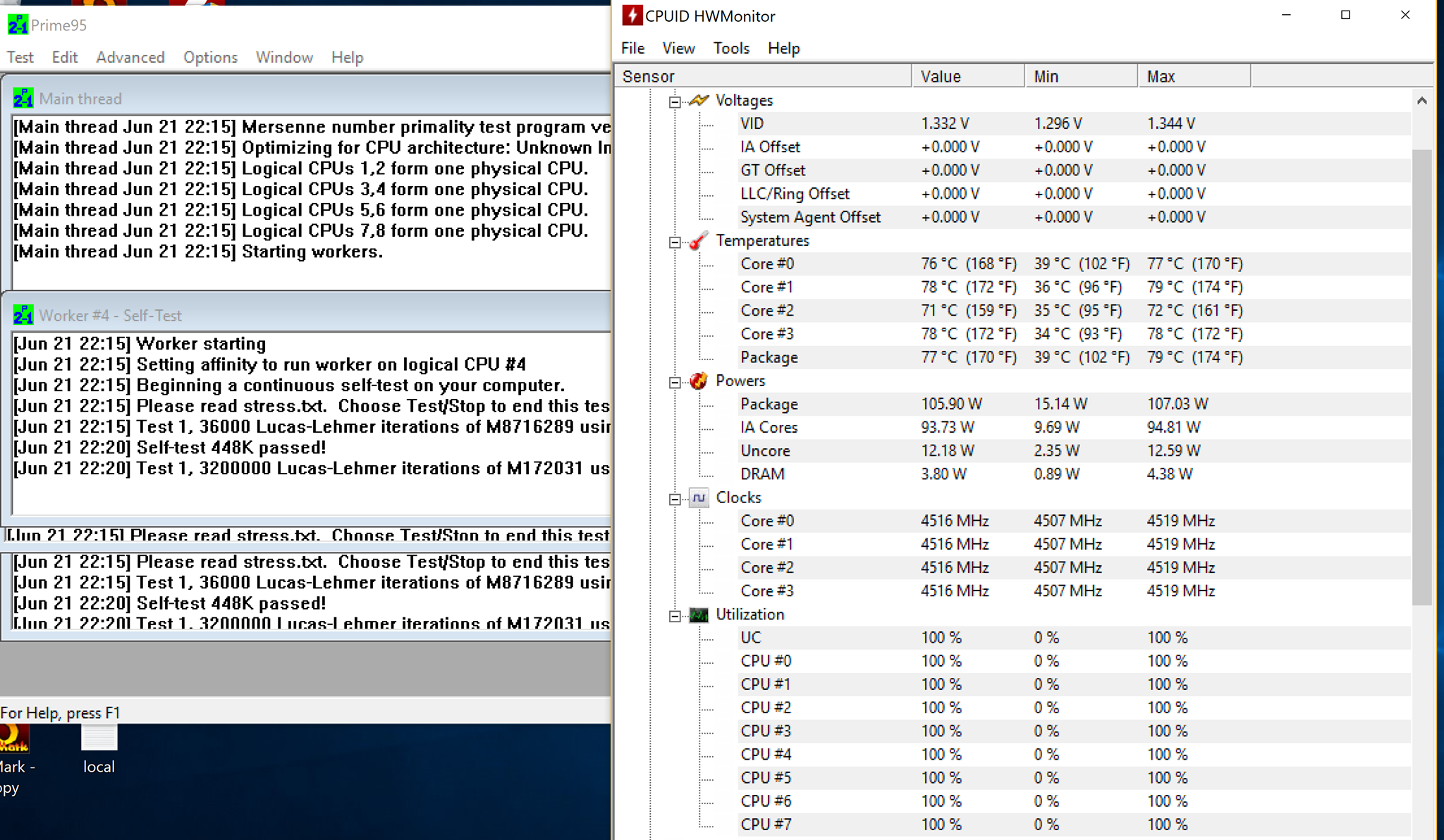The image size is (1444, 840).
Task: Select the Clocks Core #1 row
Action: pyautogui.click(x=1073, y=544)
